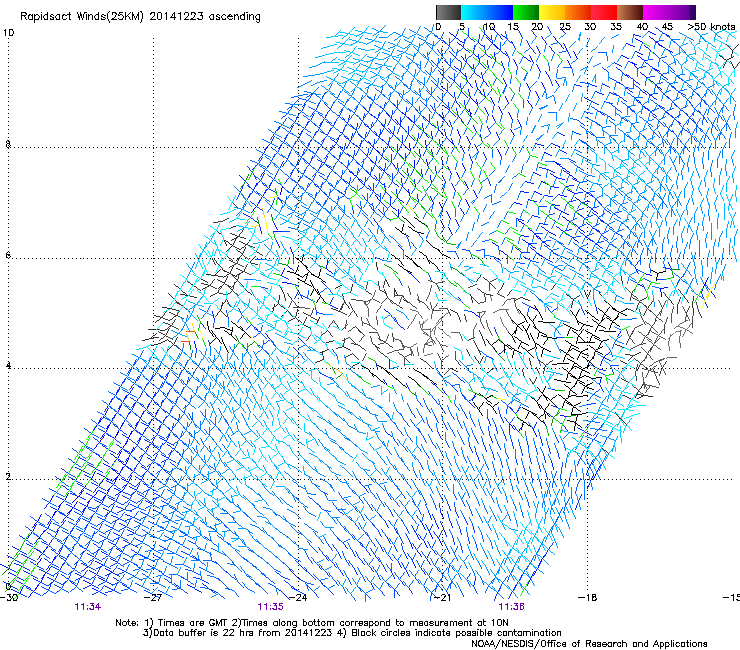Viewport: 740px width, 650px height.
Task: Click the green 15-20 knots color swatch
Action: 526,12
